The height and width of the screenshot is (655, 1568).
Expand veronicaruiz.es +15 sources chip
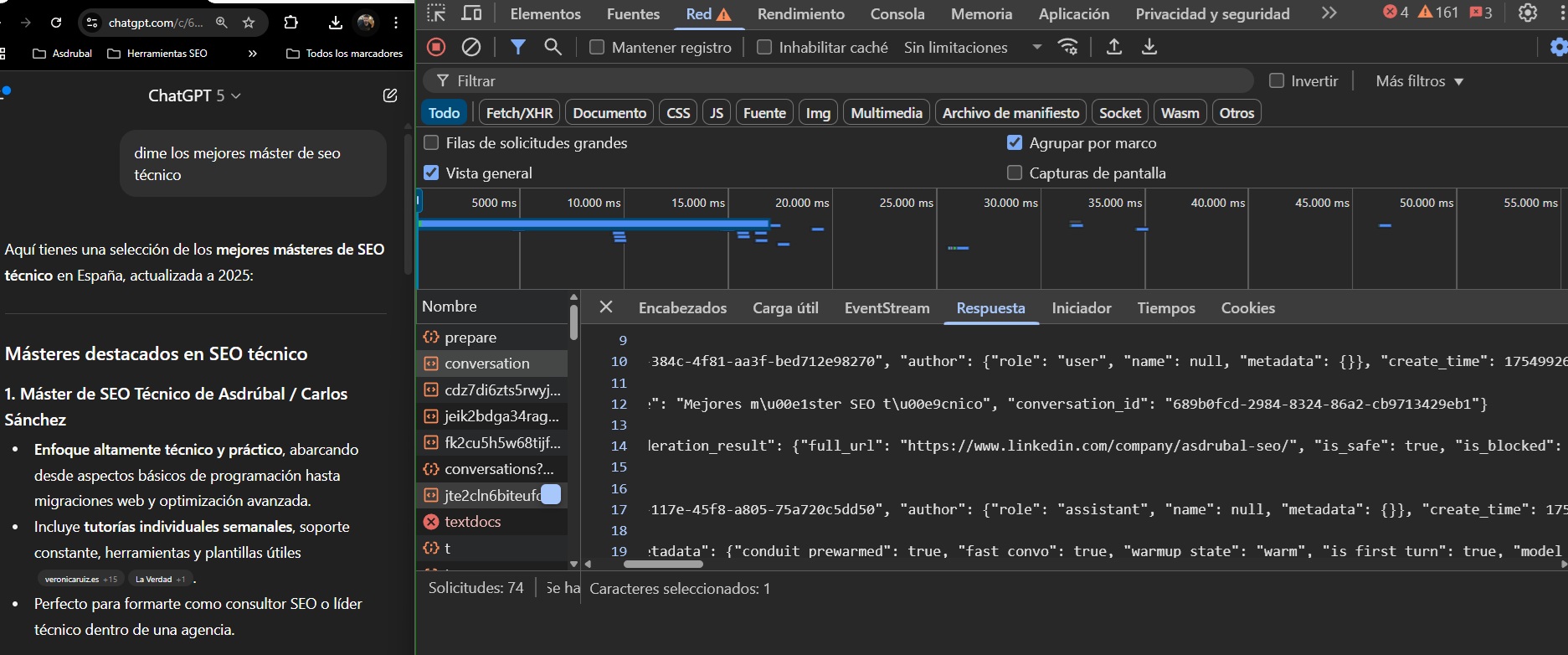81,579
